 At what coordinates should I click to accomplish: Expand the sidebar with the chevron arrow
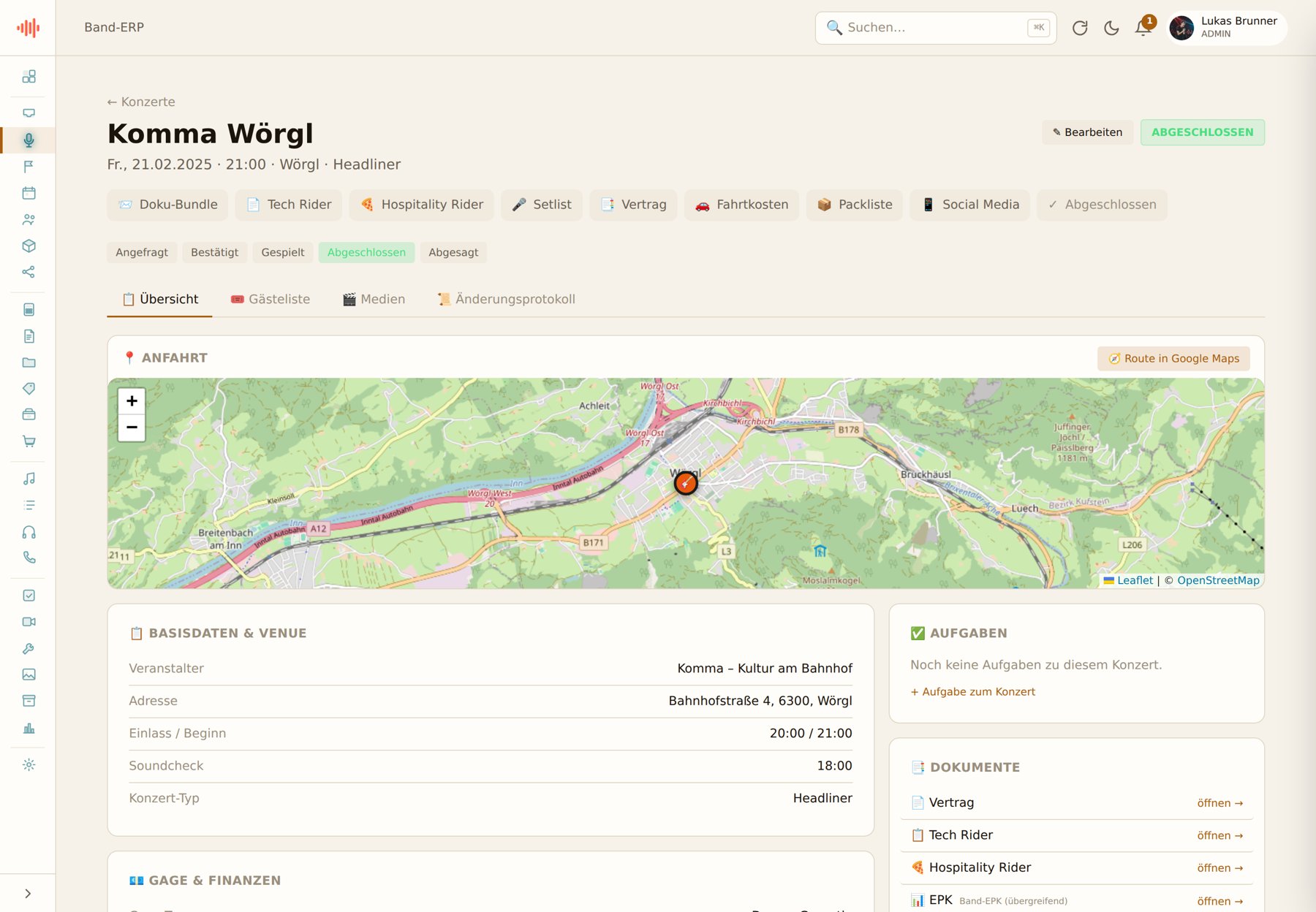pos(28,893)
